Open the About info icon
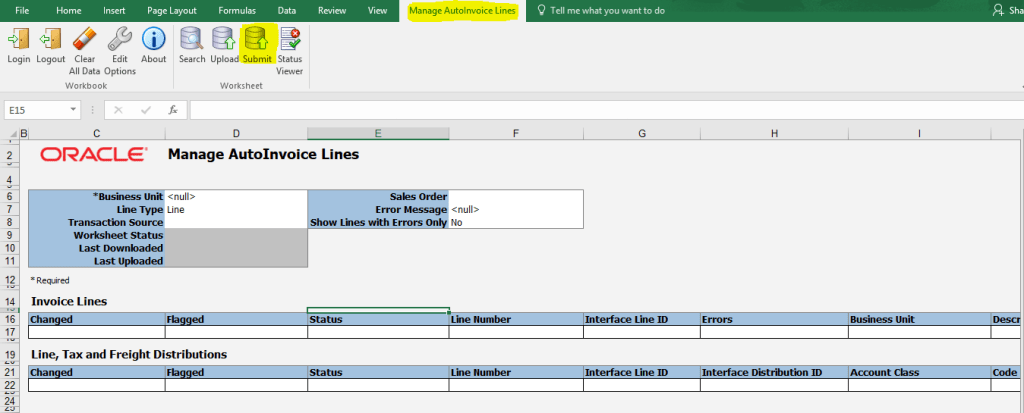 (153, 45)
